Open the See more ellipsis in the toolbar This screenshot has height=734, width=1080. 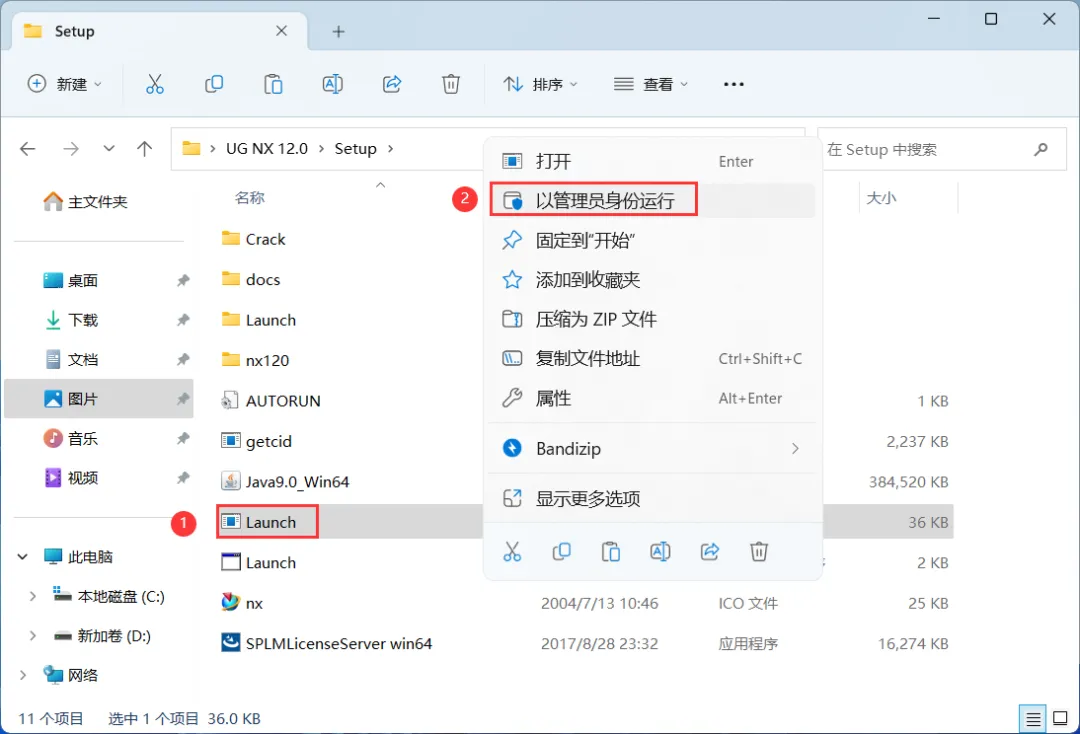pyautogui.click(x=734, y=84)
